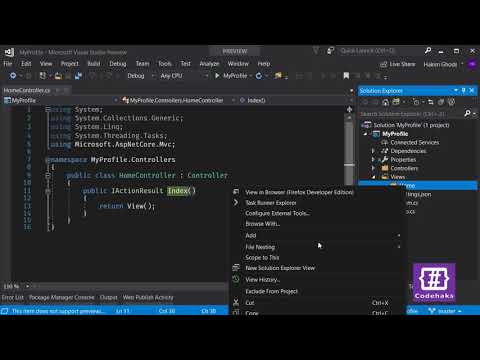Open Solution Explorer window options dropdown
480x360 pixels.
tap(456, 91)
